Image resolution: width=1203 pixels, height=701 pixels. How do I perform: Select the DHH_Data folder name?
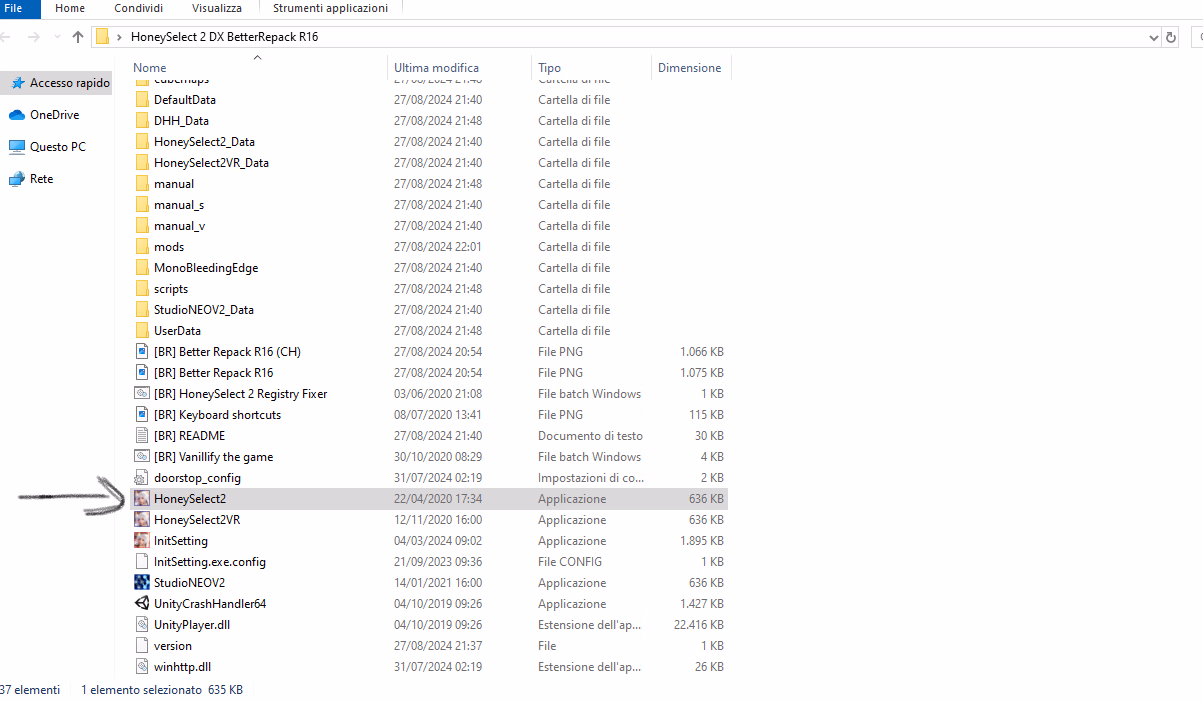click(181, 120)
